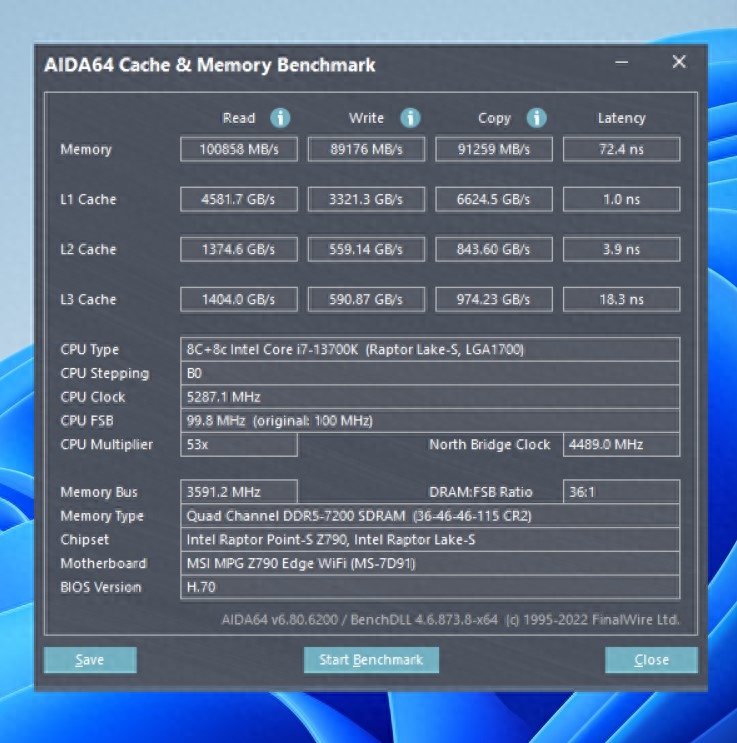Select the L3 Cache read value 1404.0 GB/s
This screenshot has width=737, height=743.
click(x=239, y=299)
